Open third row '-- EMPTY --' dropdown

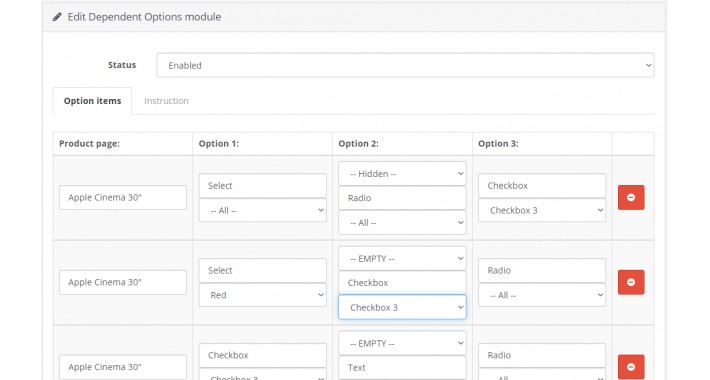point(402,343)
